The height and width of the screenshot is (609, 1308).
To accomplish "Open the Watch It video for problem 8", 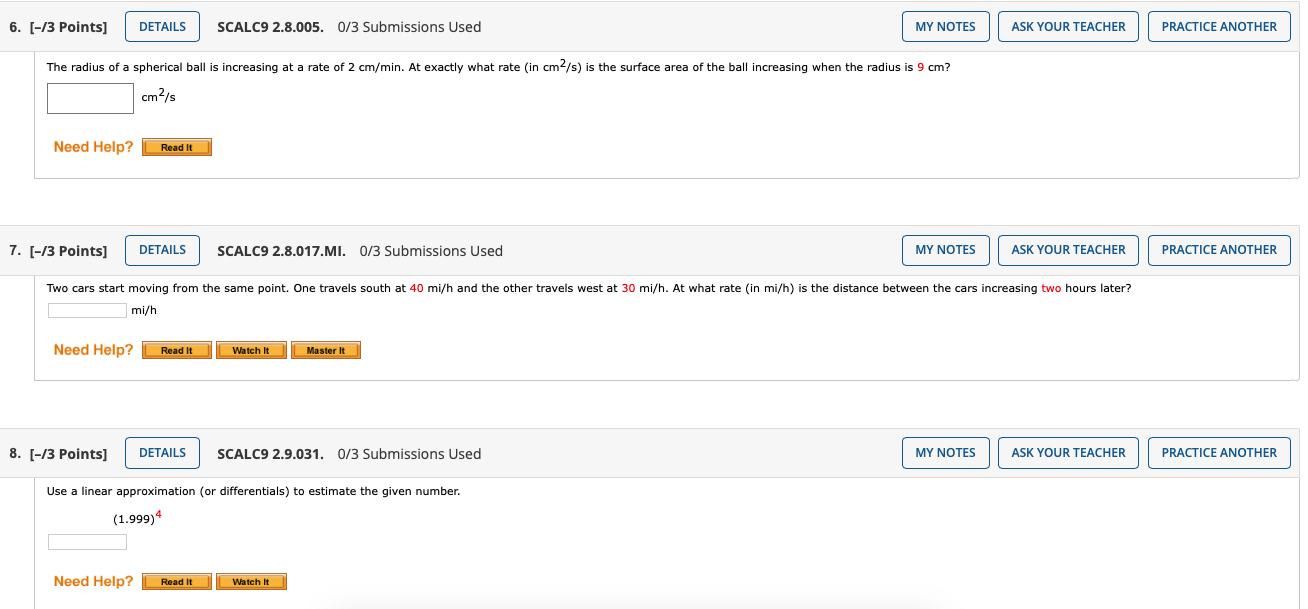I will 251,581.
